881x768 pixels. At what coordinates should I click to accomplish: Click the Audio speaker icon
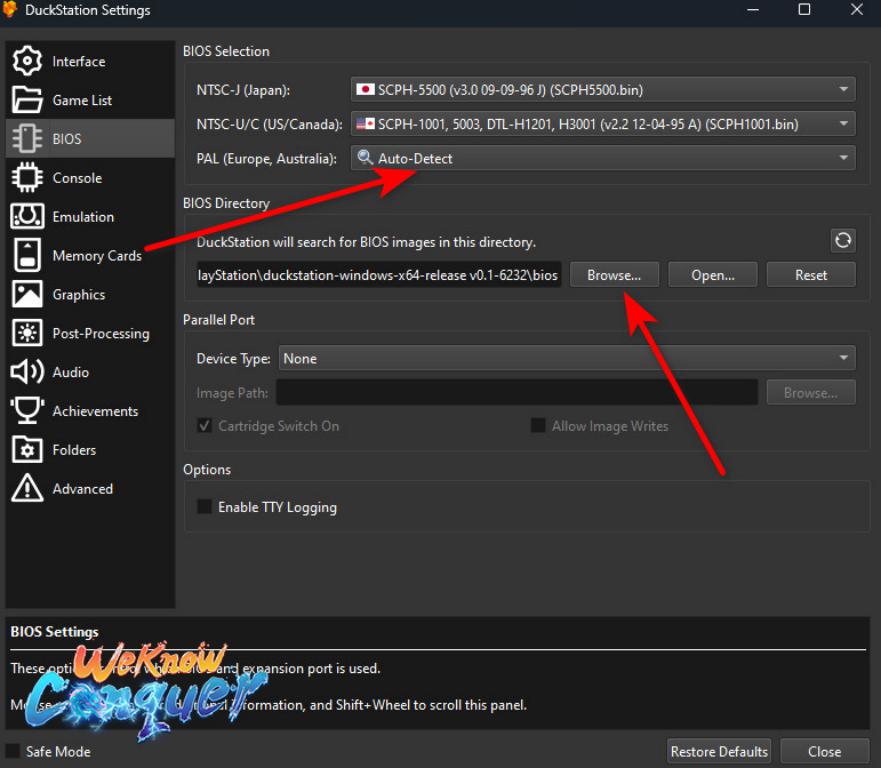(x=27, y=372)
